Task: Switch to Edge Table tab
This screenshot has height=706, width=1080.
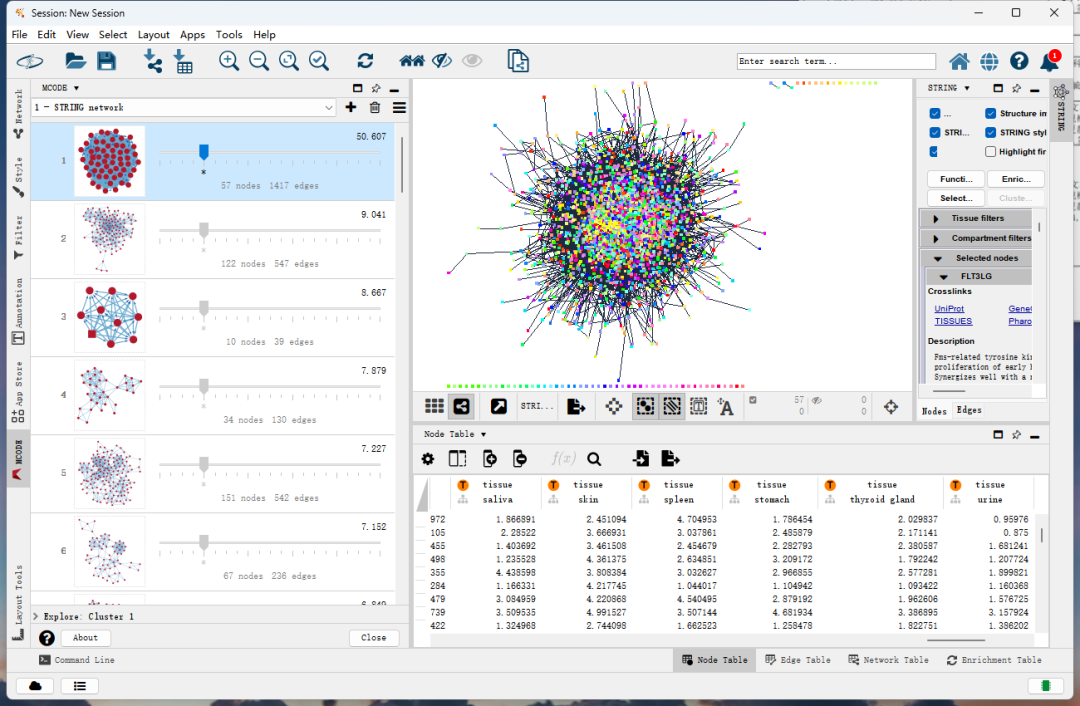Action: click(798, 660)
